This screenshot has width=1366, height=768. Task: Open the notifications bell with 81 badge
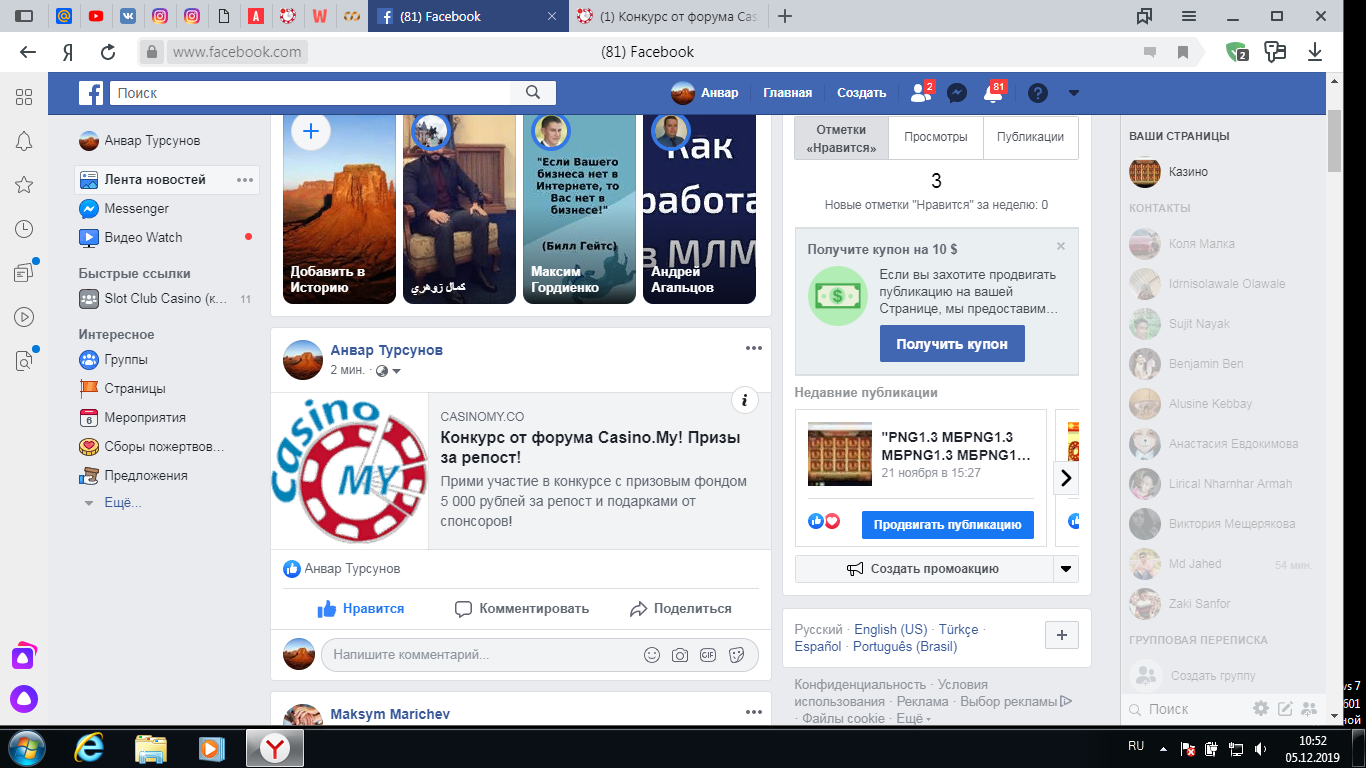click(993, 93)
